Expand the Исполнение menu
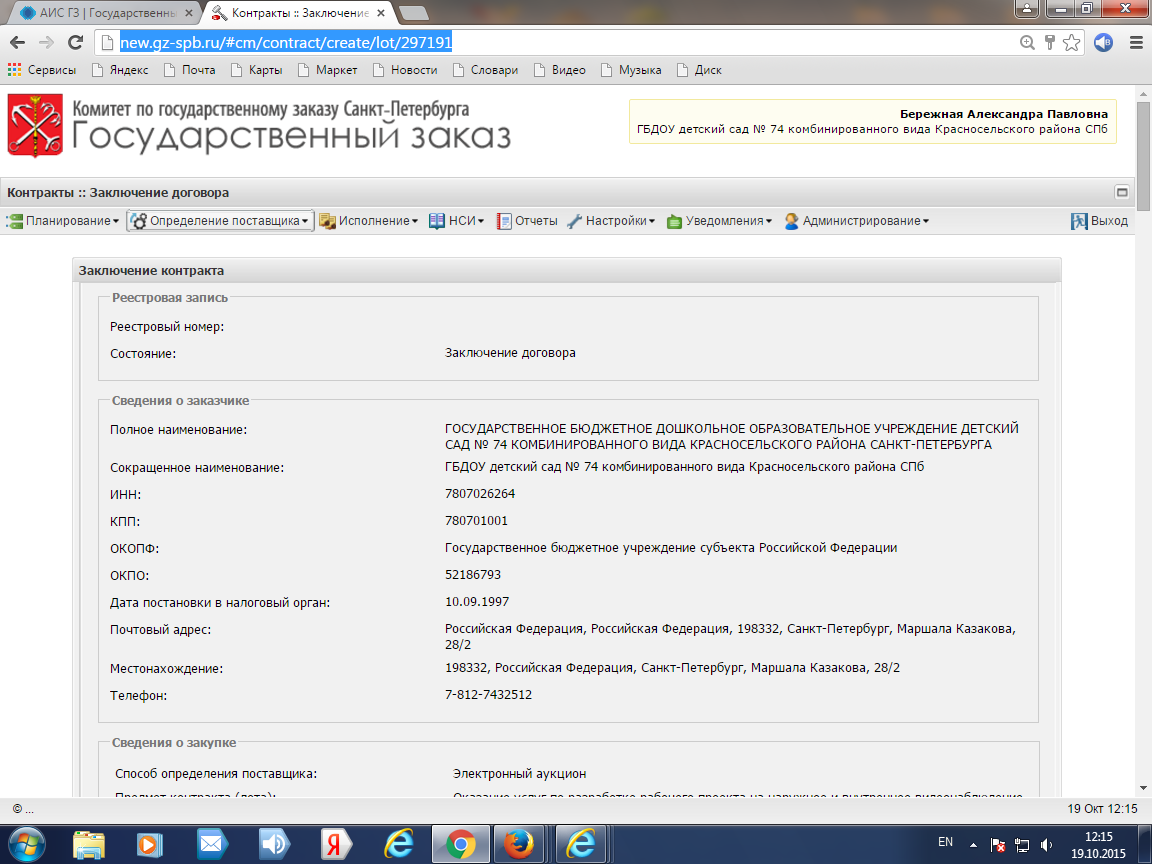This screenshot has width=1152, height=864. coord(369,221)
